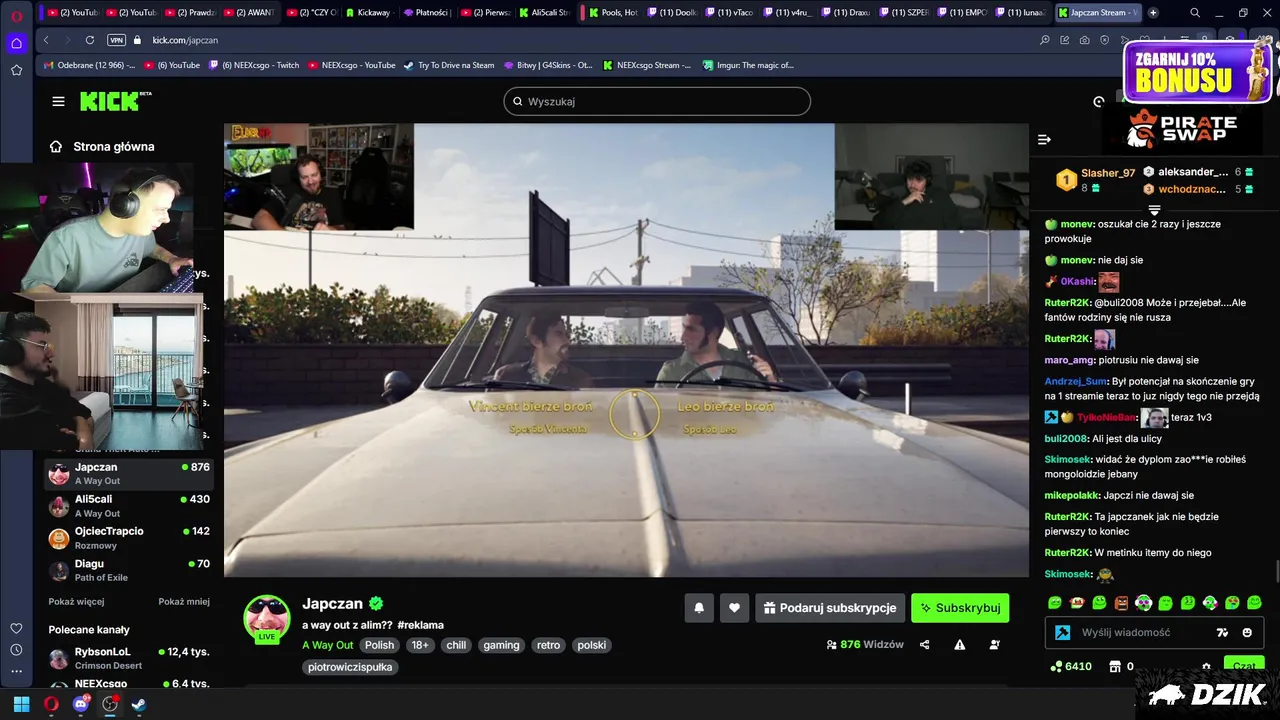Open Japczan channel in sidebar
1280x720 pixels.
[x=129, y=474]
